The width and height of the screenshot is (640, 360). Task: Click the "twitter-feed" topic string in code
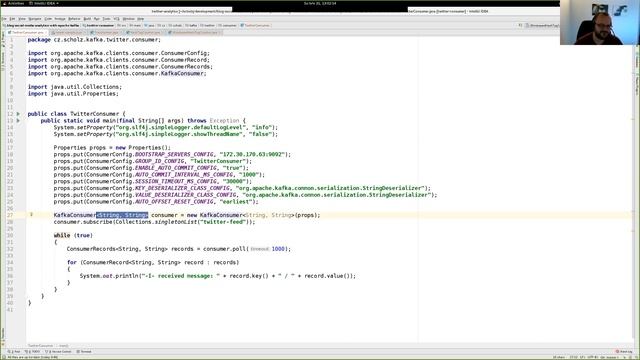coord(223,222)
